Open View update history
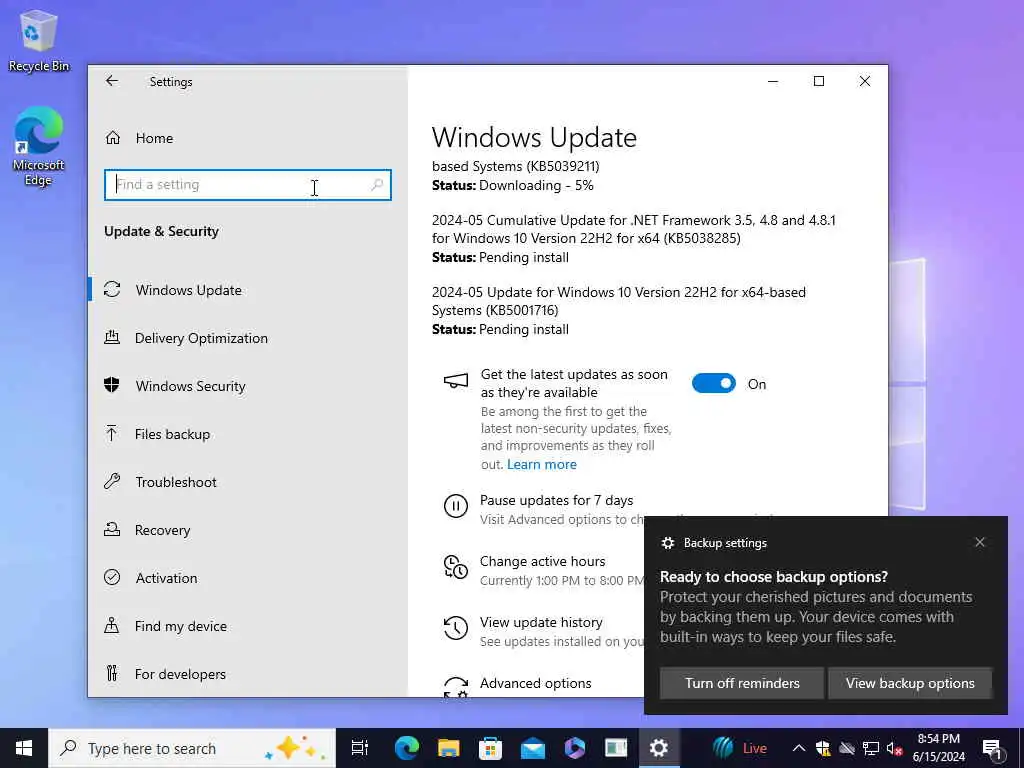This screenshot has height=768, width=1024. point(541,622)
